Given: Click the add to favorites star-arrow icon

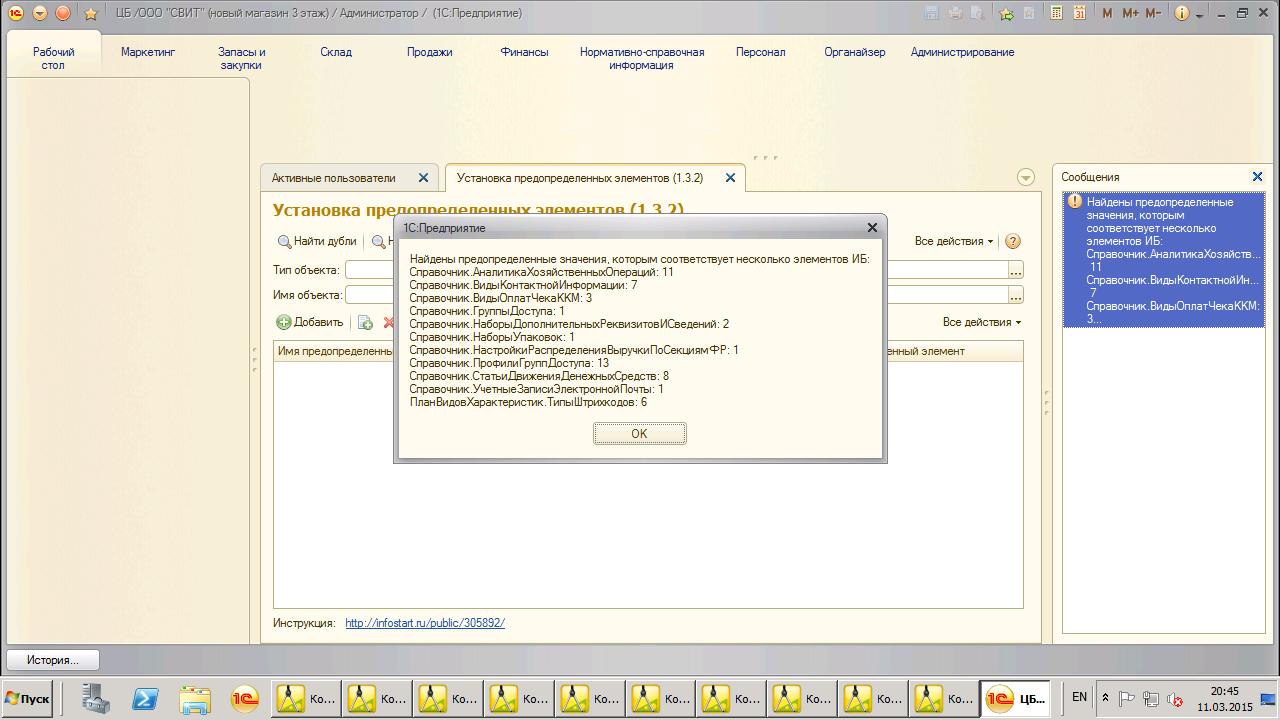Looking at the screenshot, I should point(1006,13).
